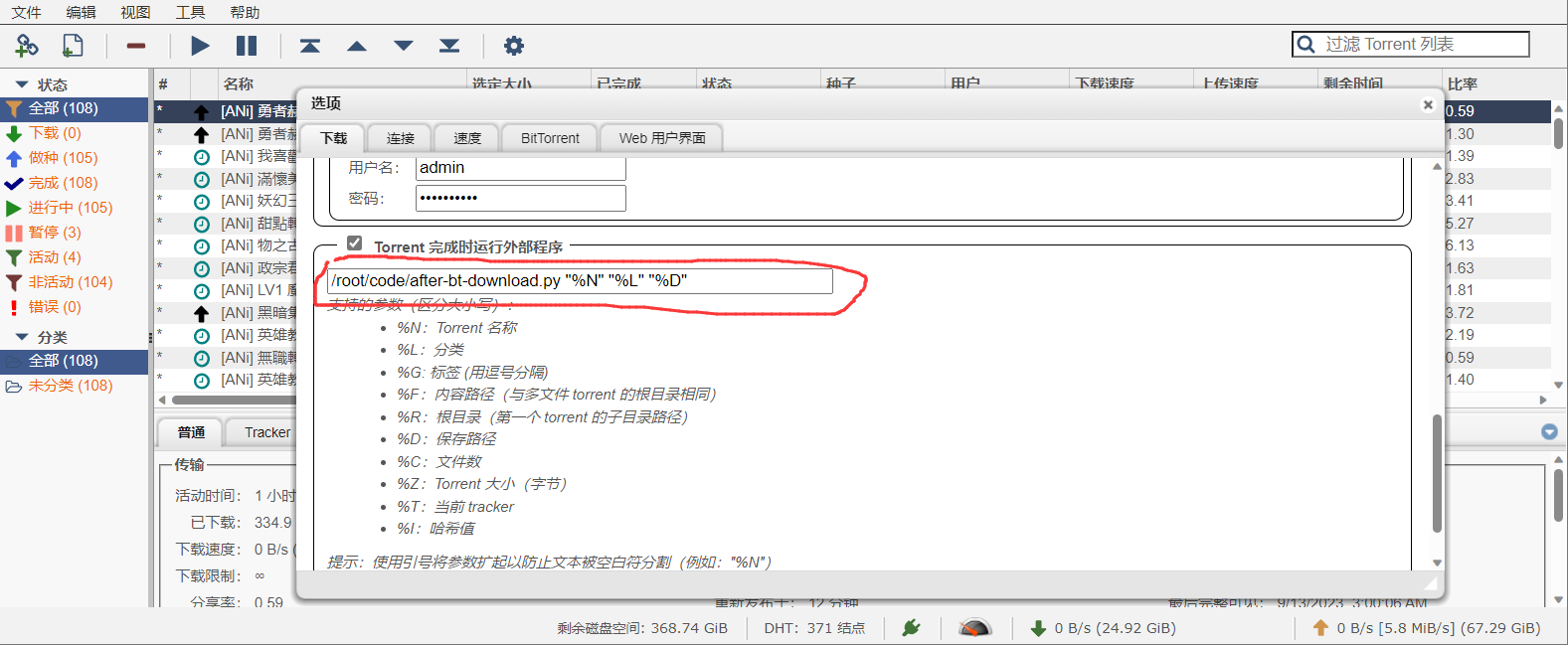Viewport: 1568px width, 645px height.
Task: Click the options dialog vertical scrollbar
Action: point(1437,472)
